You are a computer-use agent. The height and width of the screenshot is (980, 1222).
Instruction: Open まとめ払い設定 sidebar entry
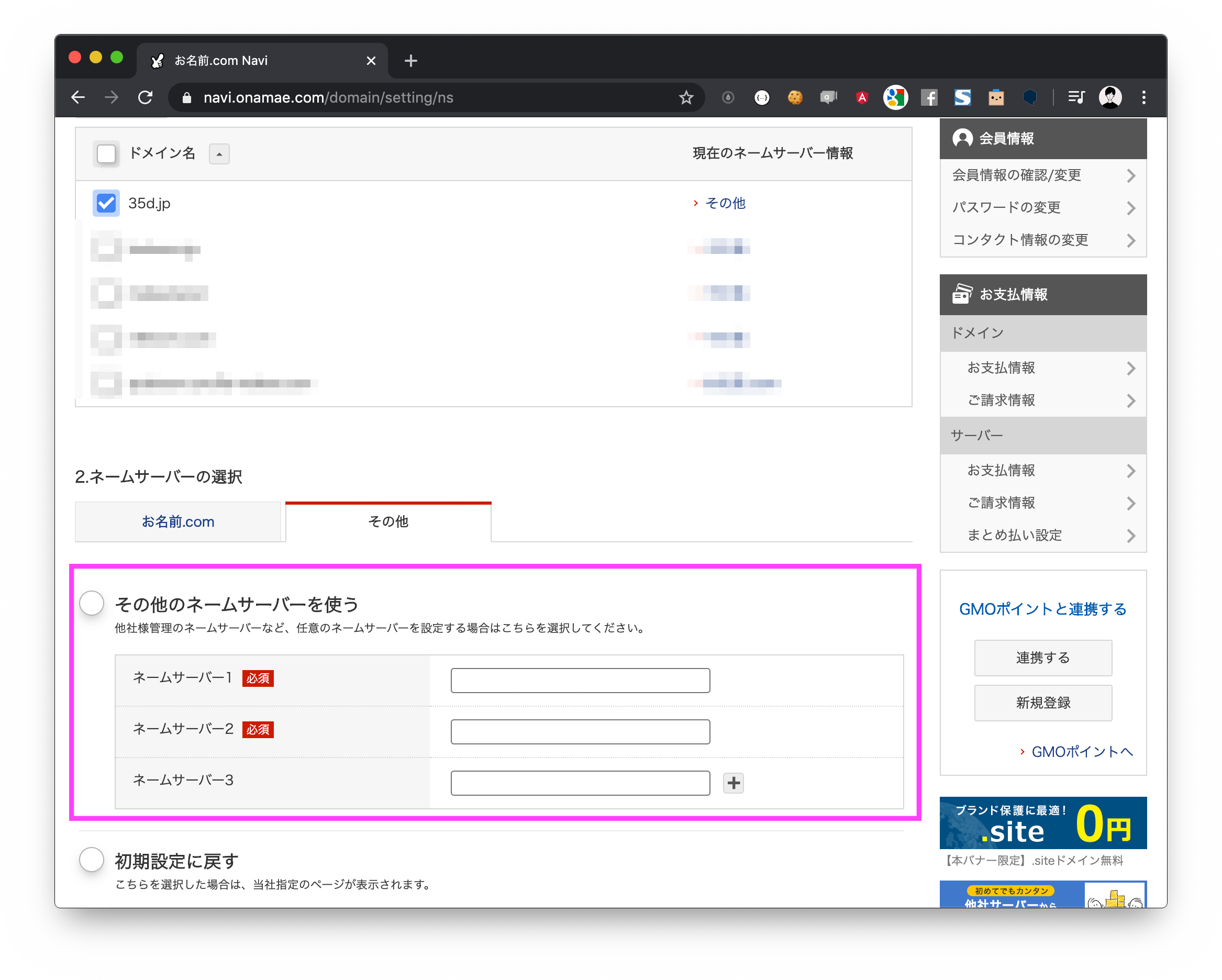(x=1043, y=535)
